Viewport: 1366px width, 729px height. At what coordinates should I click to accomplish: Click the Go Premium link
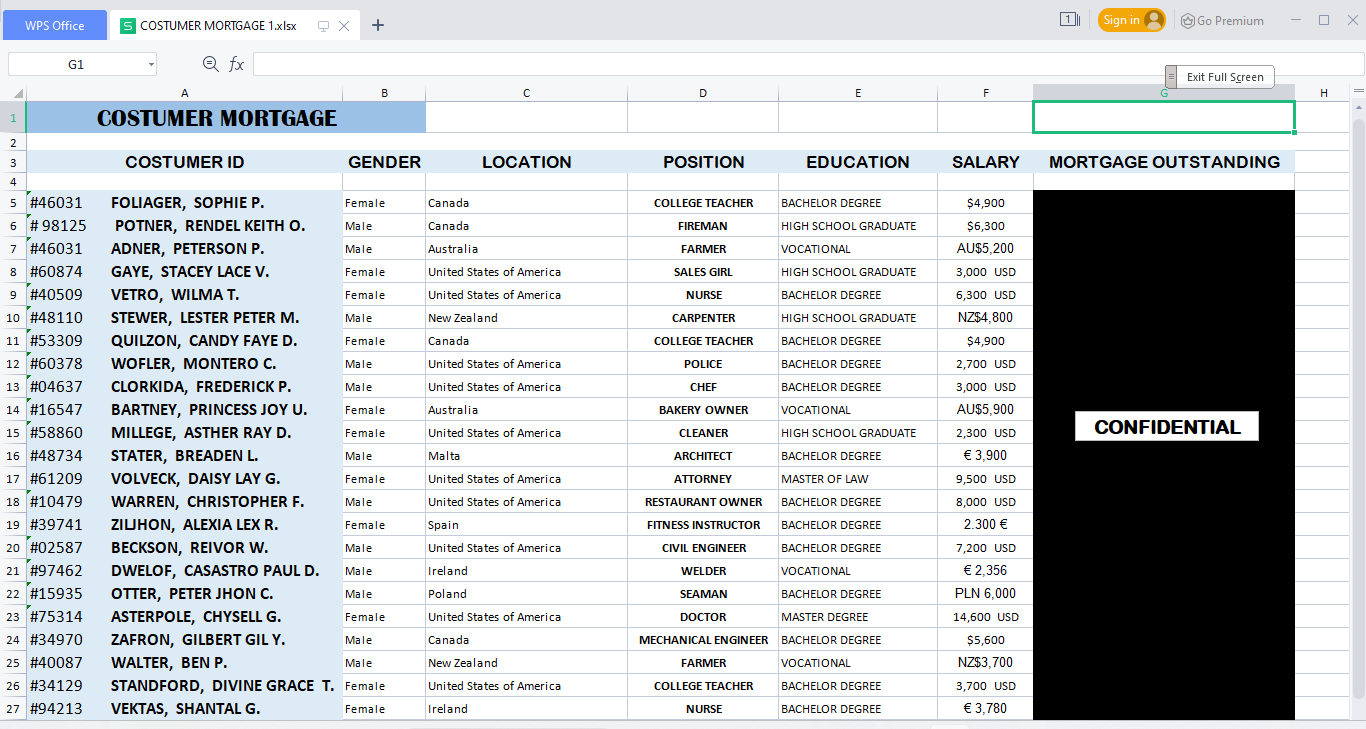(x=1222, y=20)
